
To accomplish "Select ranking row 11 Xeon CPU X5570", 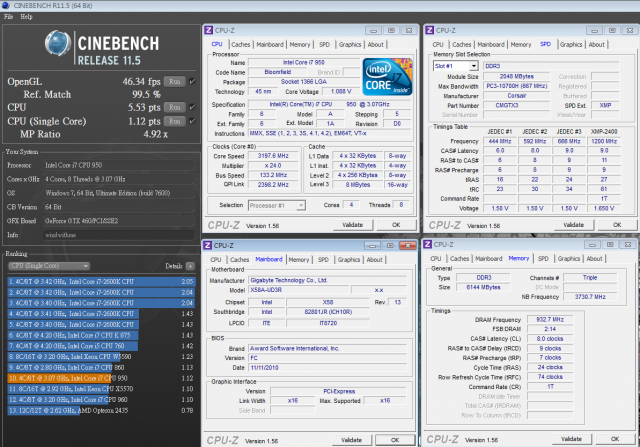I will tap(101, 389).
